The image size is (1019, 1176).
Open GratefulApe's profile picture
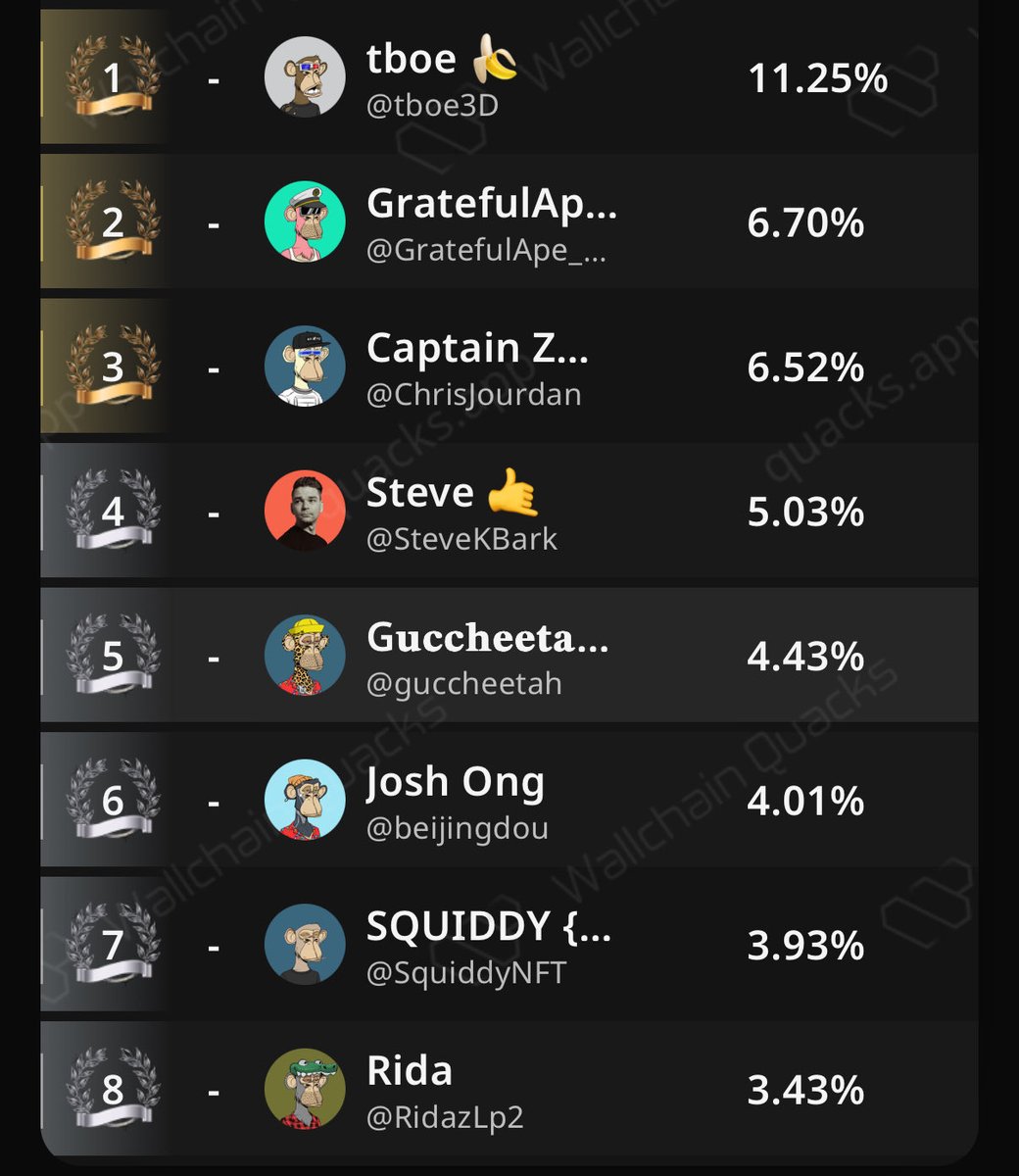pos(305,221)
